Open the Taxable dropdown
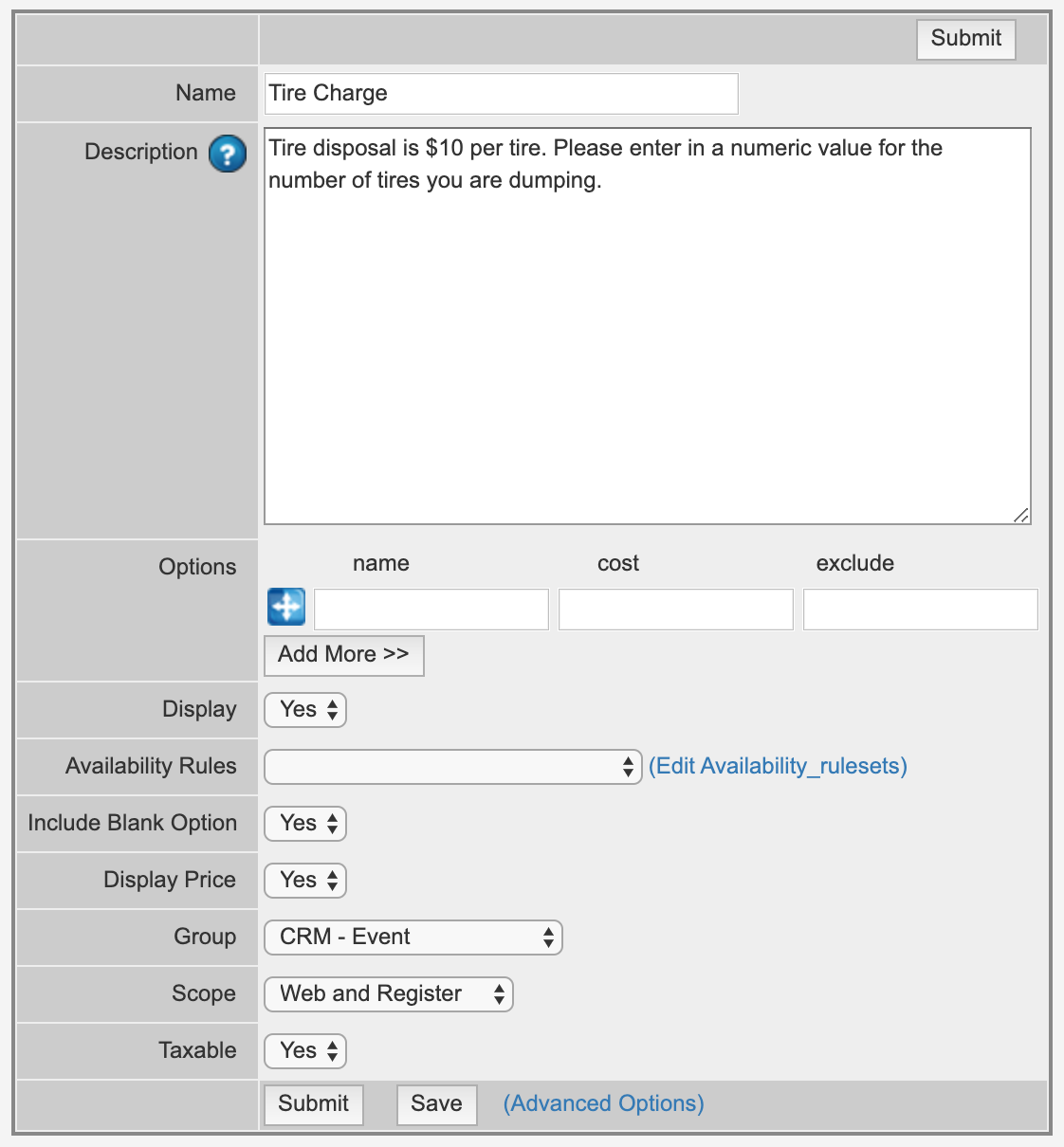This screenshot has width=1064, height=1147. [x=305, y=1051]
